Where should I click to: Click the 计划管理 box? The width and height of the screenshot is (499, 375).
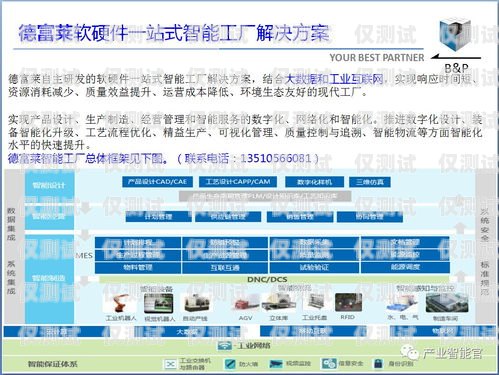pos(158,217)
